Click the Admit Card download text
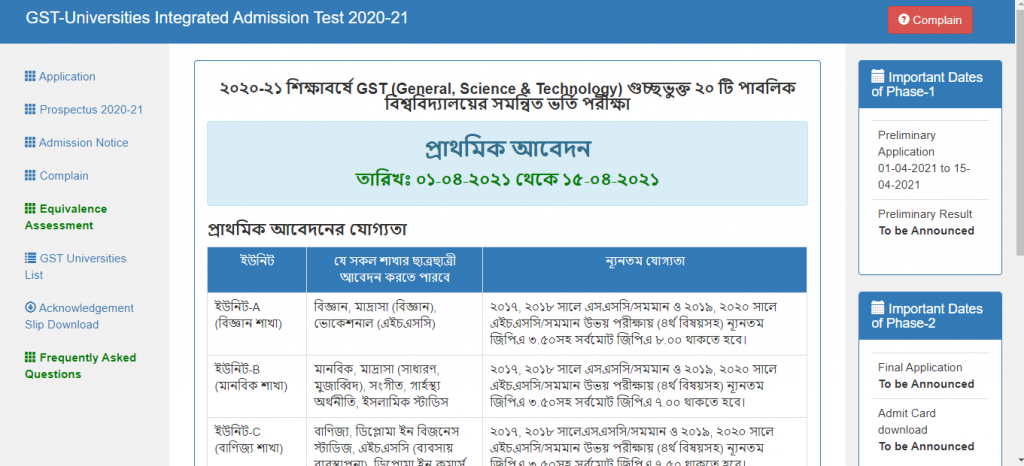Image resolution: width=1024 pixels, height=466 pixels. click(907, 422)
